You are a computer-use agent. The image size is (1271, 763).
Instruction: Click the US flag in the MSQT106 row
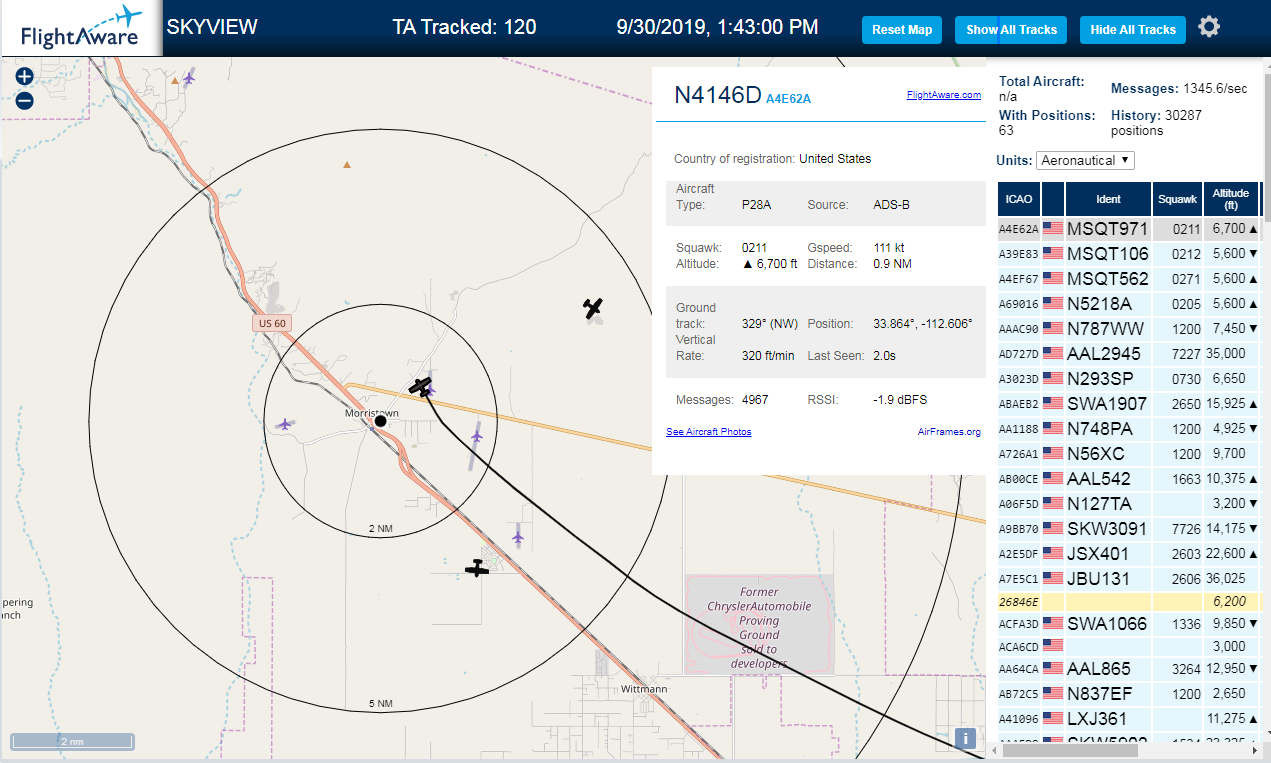click(1052, 254)
